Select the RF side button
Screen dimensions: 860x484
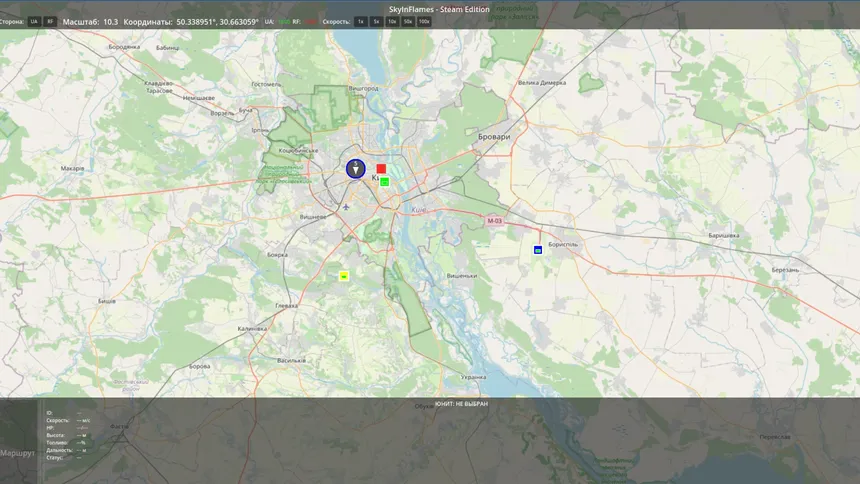tap(50, 22)
